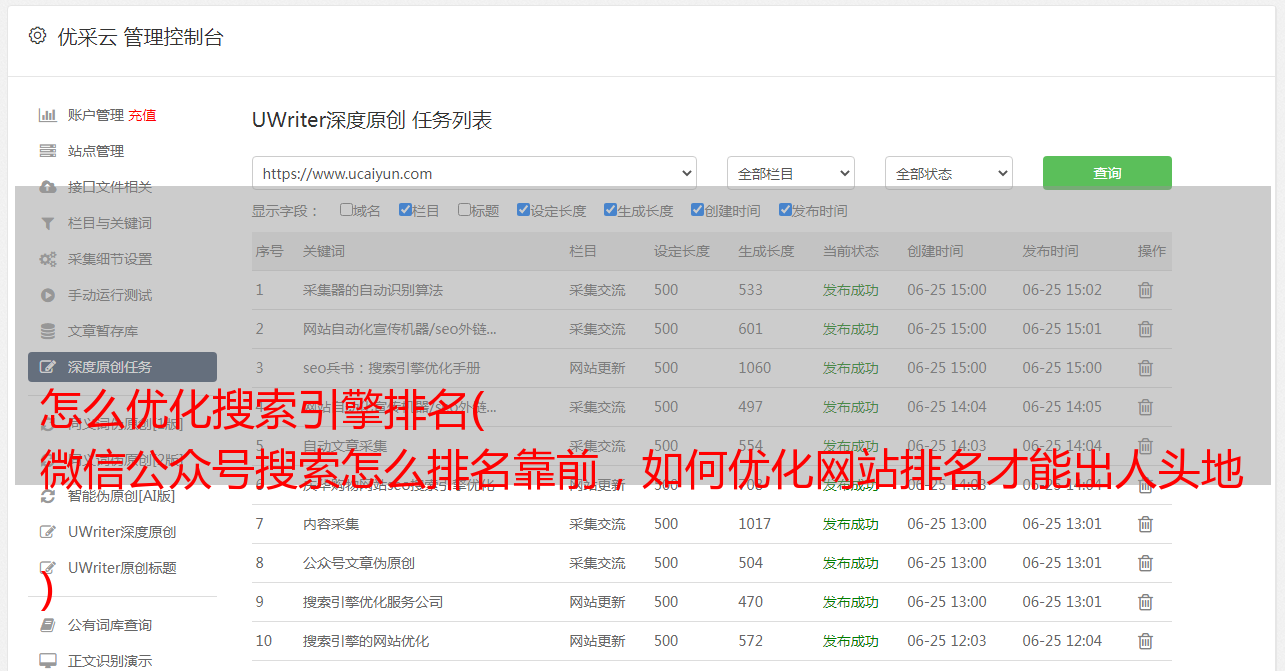Click keyword seo兵书:搜索引擎优化手册

click(392, 368)
